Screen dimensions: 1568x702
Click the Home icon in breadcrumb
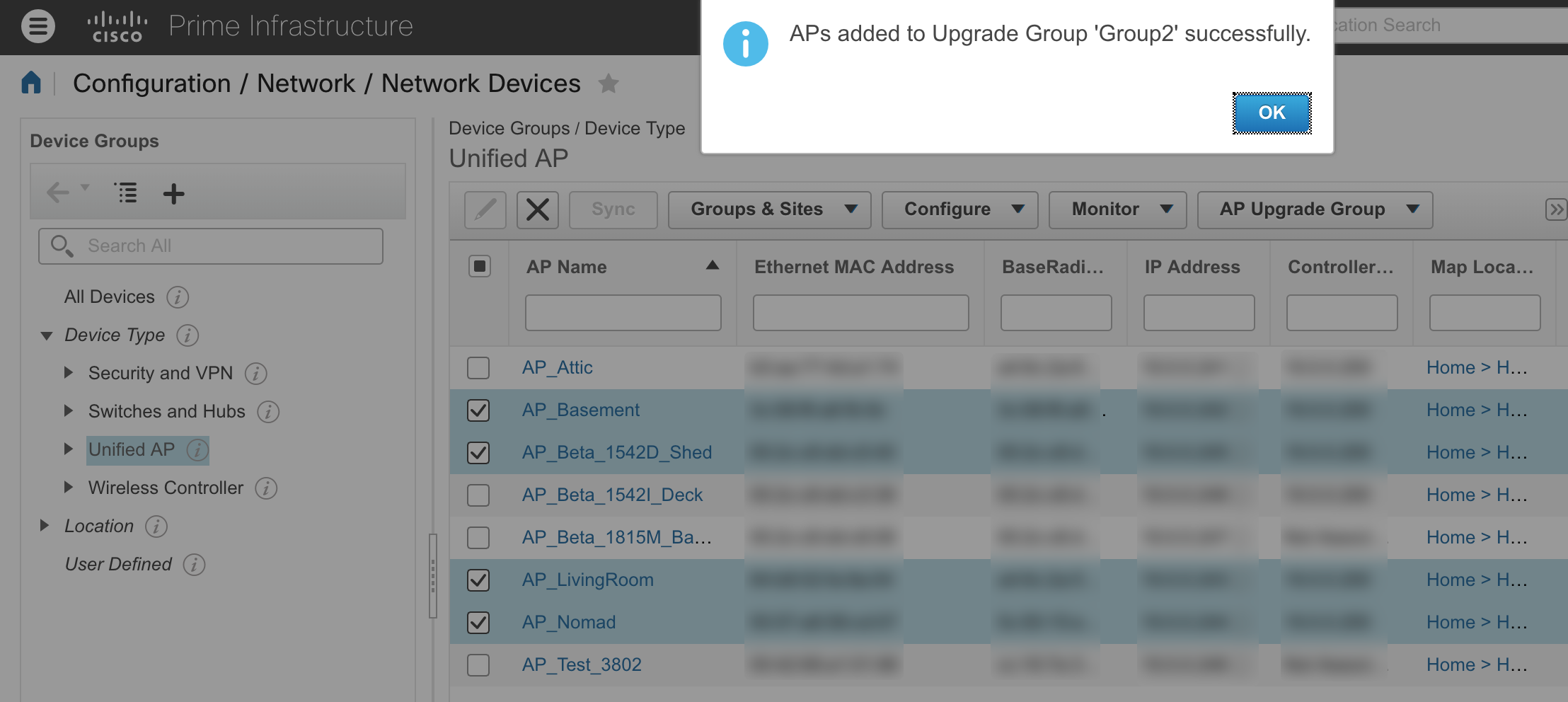[x=31, y=83]
